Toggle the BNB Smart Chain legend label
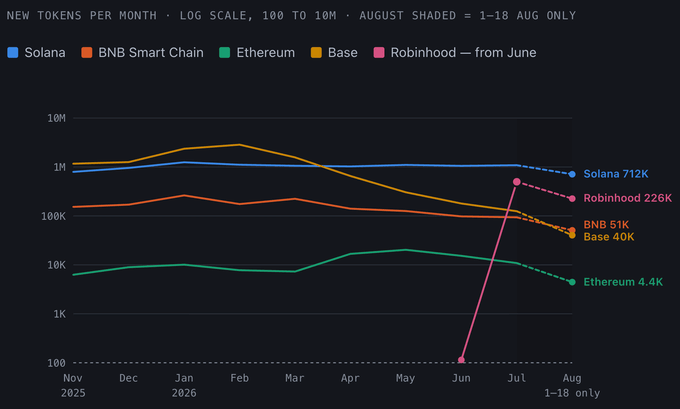This screenshot has width=680, height=409. [151, 53]
